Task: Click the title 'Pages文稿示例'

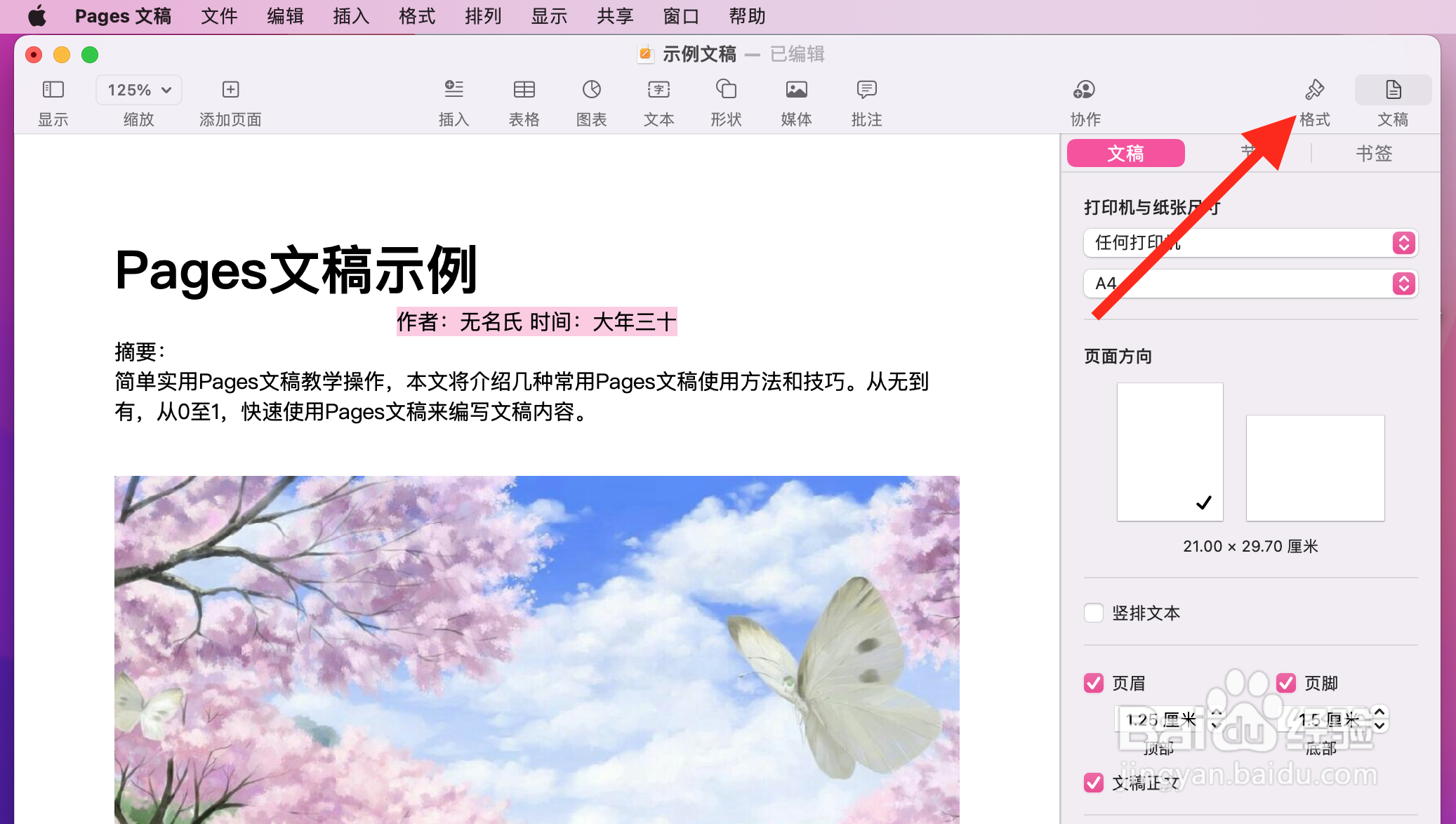Action: pos(296,270)
